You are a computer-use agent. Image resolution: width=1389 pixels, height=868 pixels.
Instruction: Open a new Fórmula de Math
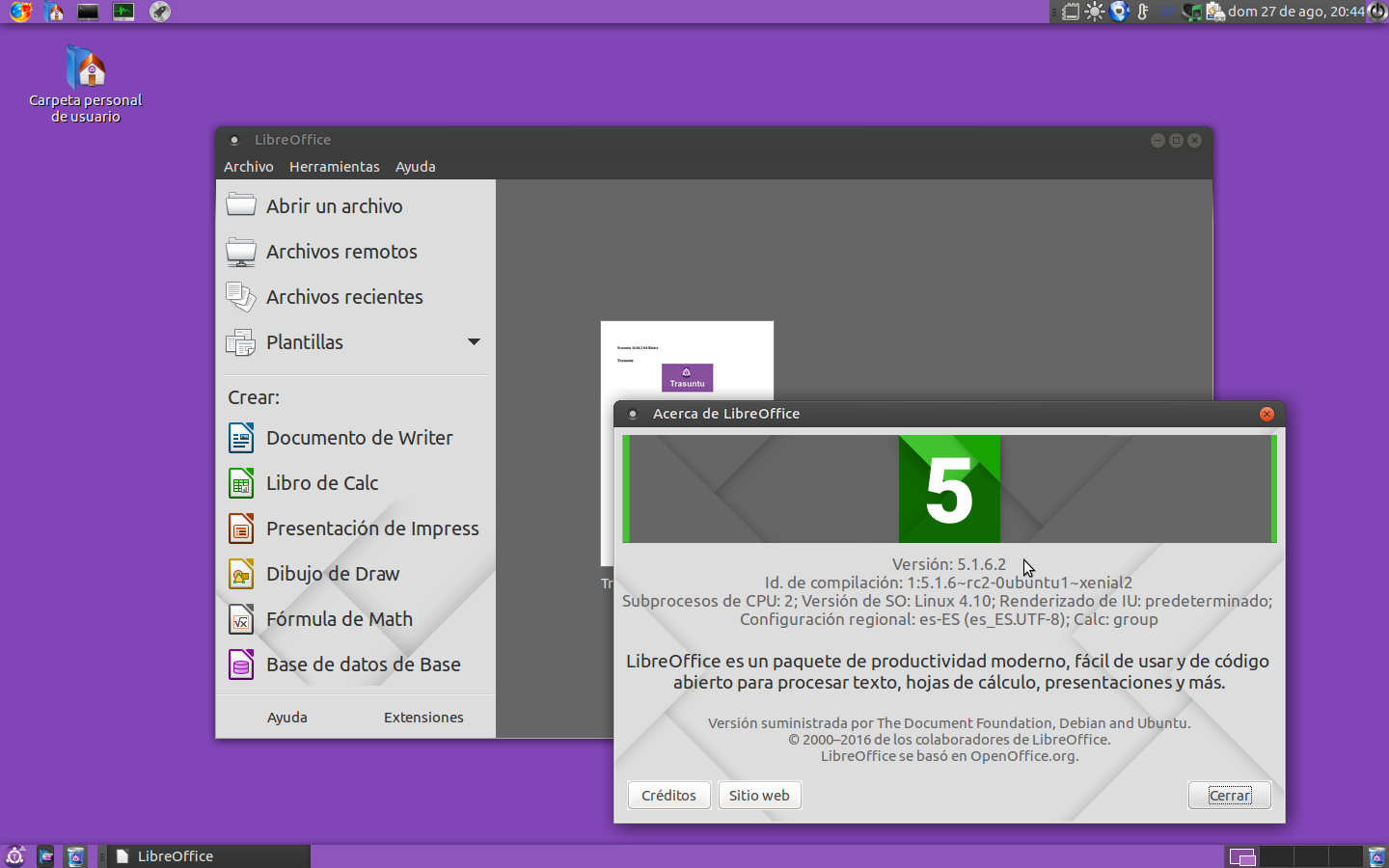(340, 618)
